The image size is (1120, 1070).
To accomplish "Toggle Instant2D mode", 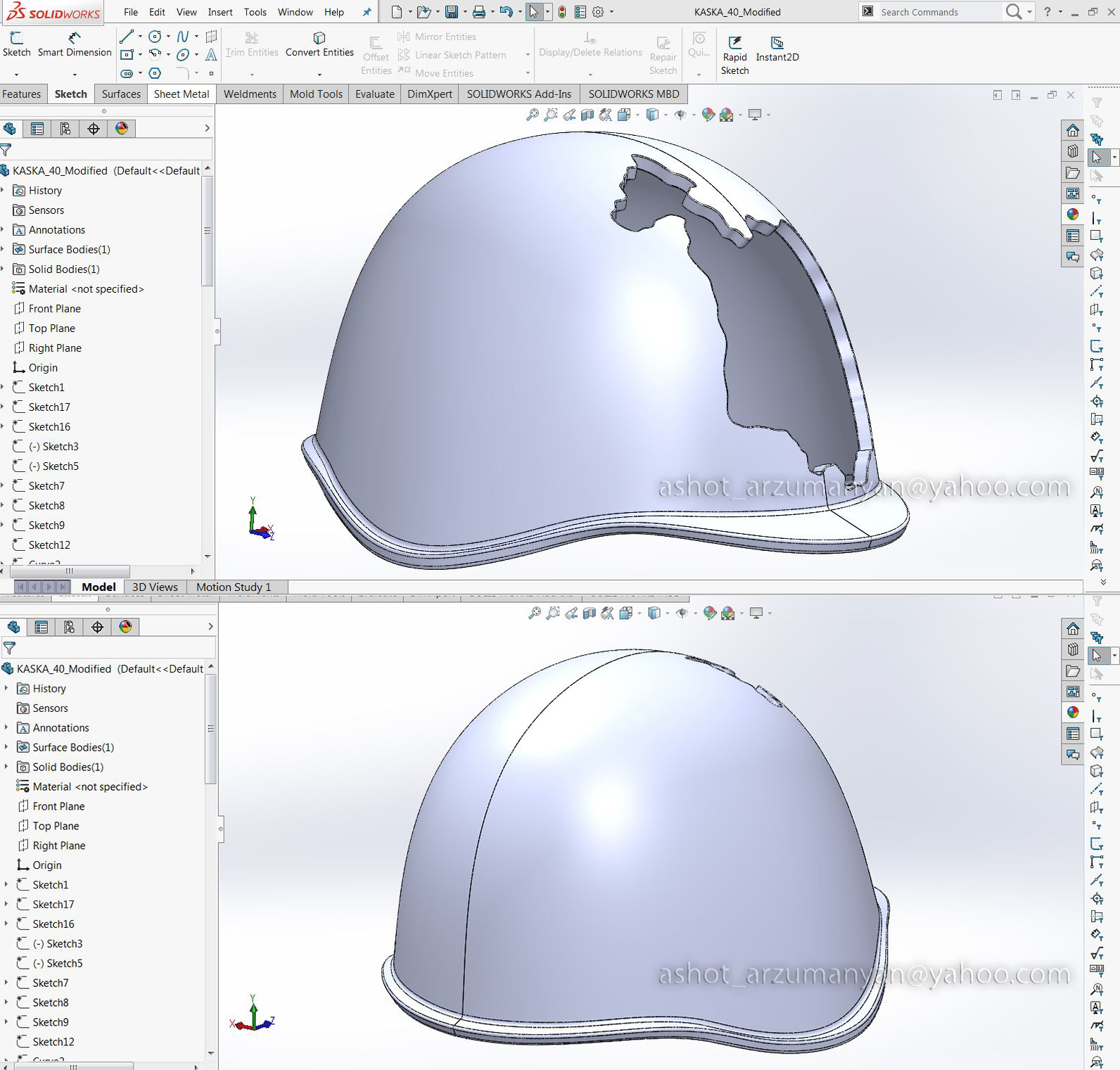I will click(777, 49).
